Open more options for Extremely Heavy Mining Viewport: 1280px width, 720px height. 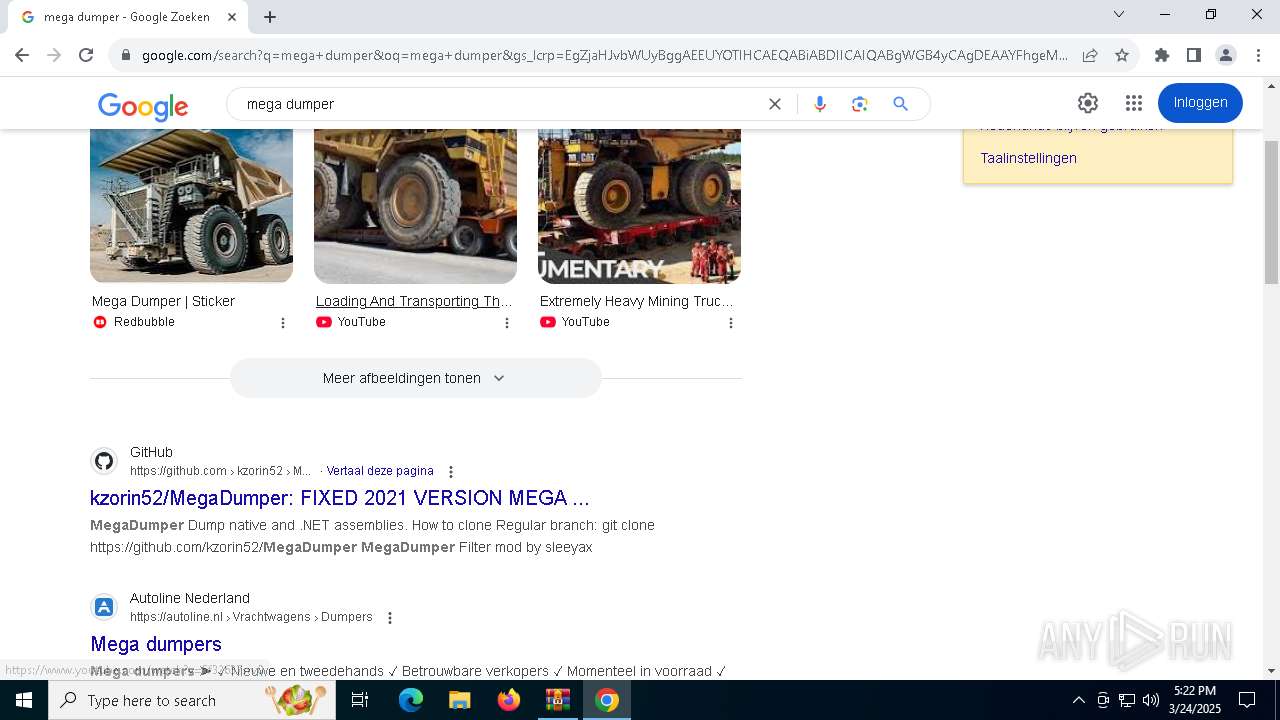[731, 323]
